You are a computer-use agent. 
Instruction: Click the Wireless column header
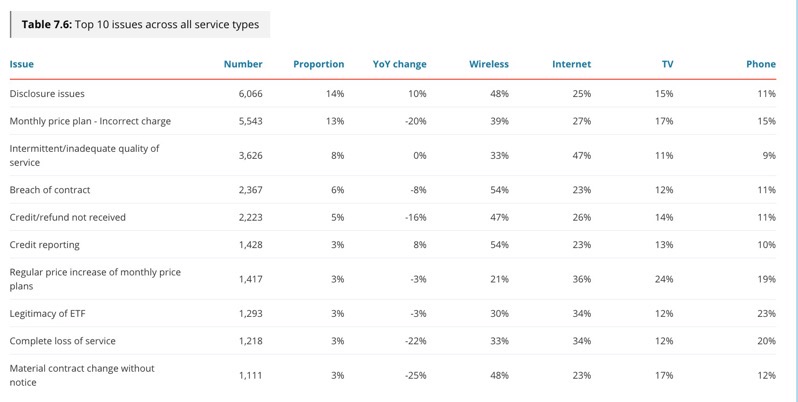tap(489, 64)
